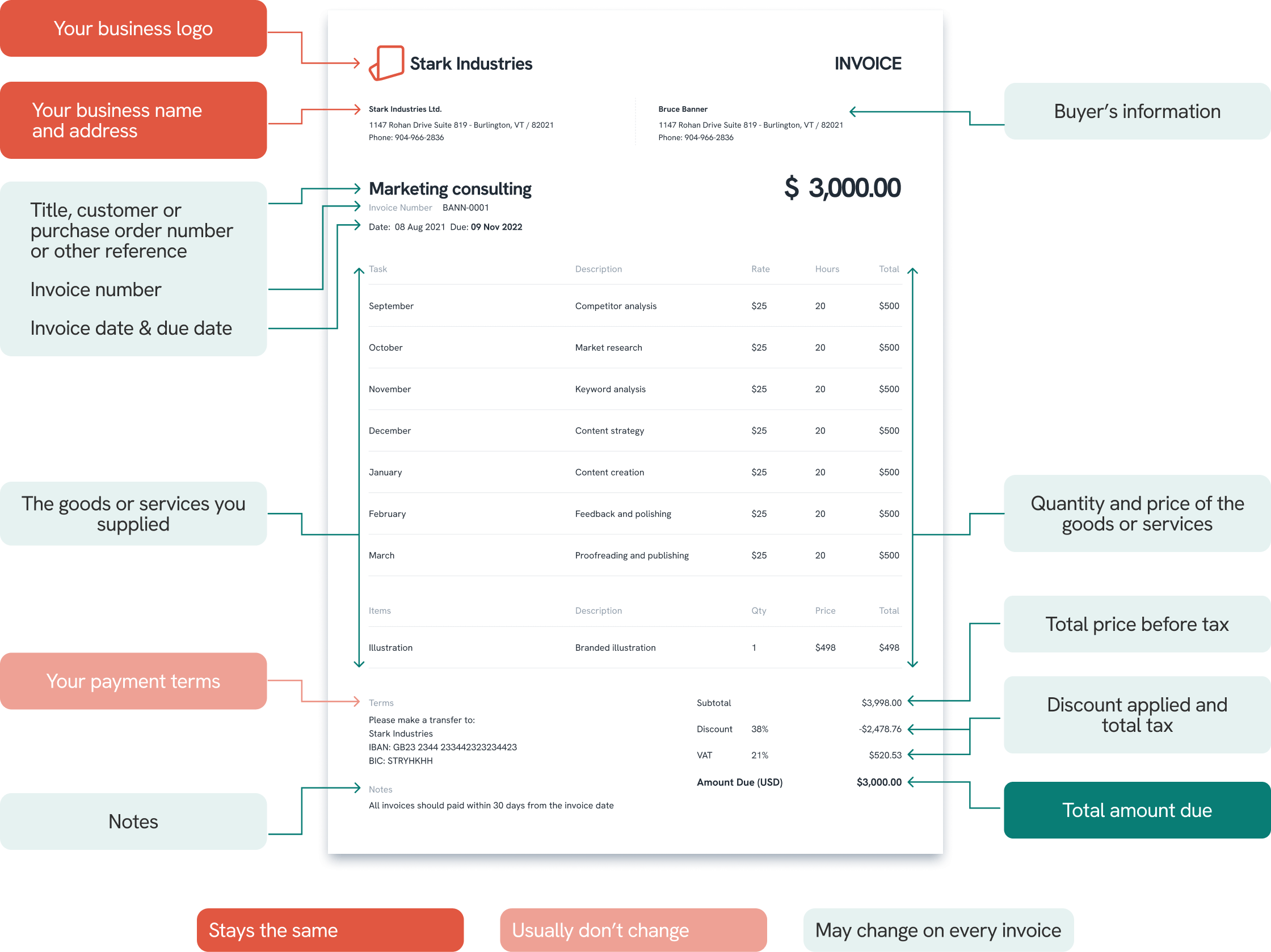Select the 'November' task row
Image resolution: width=1271 pixels, height=952 pixels.
click(x=635, y=389)
